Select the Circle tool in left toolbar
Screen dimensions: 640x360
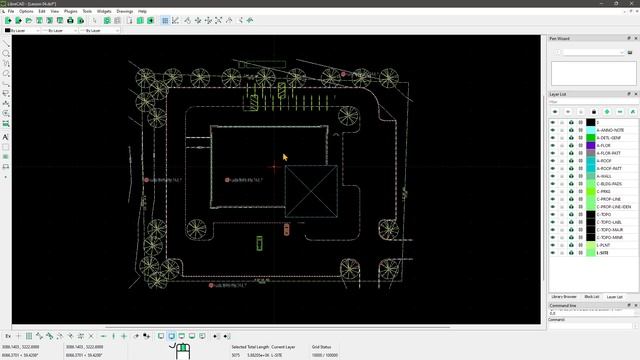click(x=6, y=53)
